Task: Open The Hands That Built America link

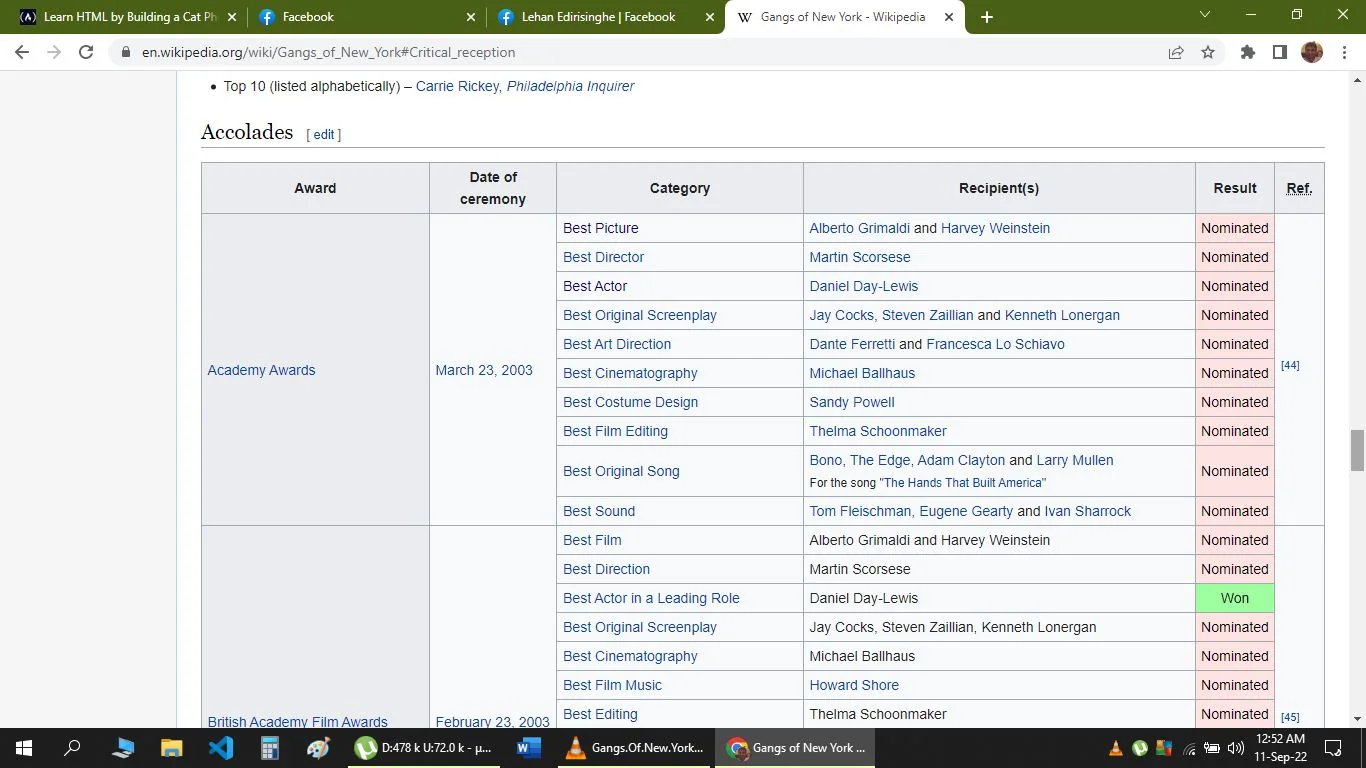Action: 962,483
